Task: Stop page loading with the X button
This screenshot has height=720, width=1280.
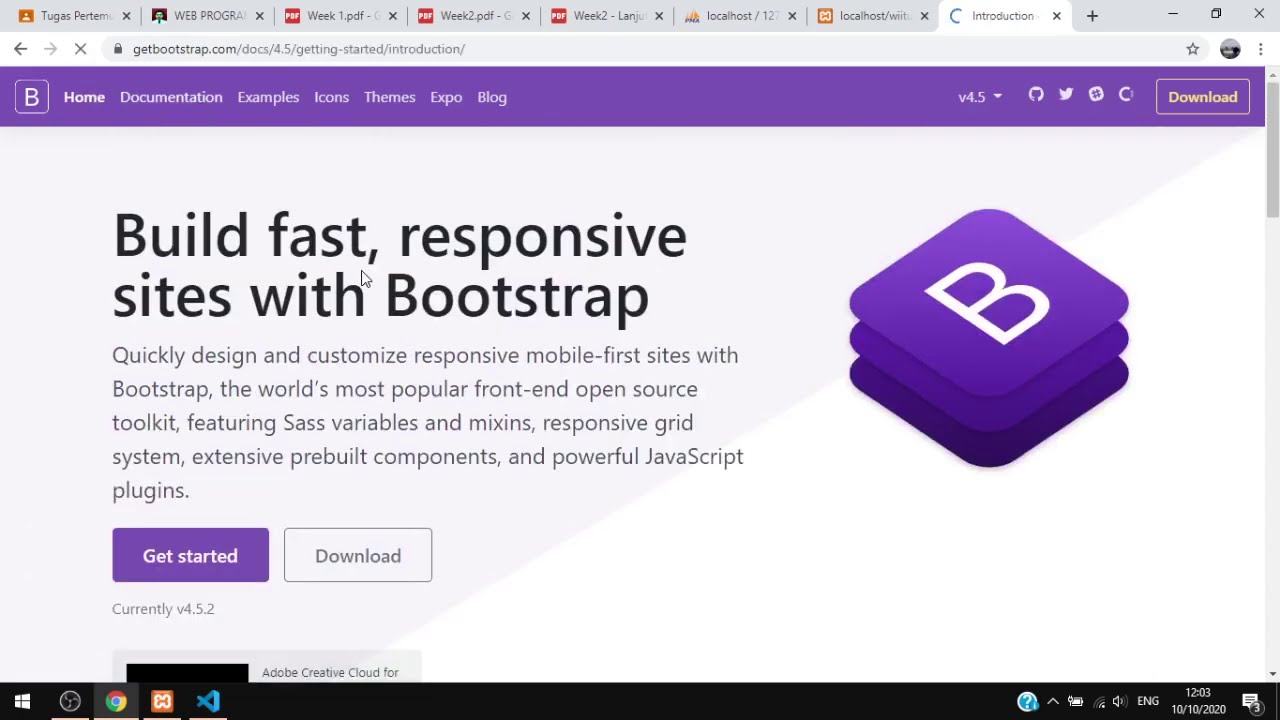Action: (x=81, y=49)
